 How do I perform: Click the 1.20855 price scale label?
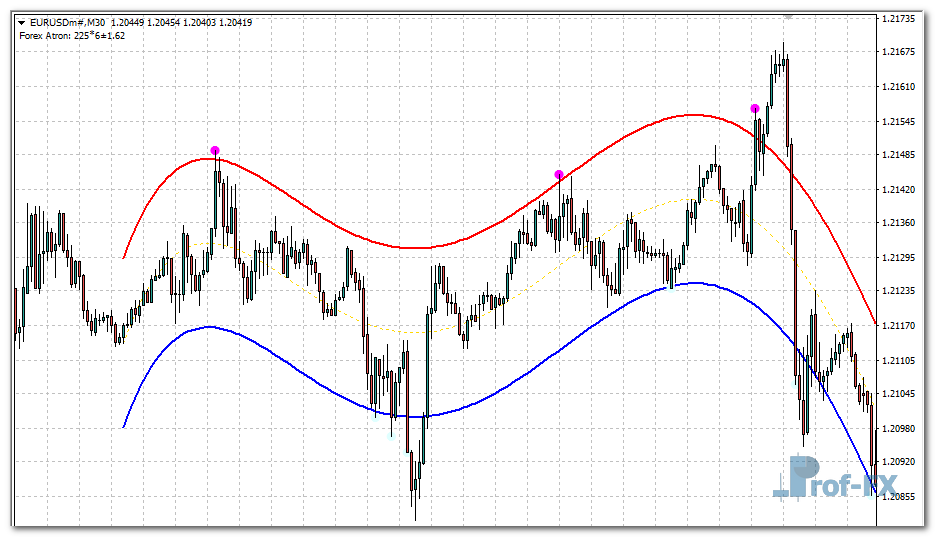901,496
